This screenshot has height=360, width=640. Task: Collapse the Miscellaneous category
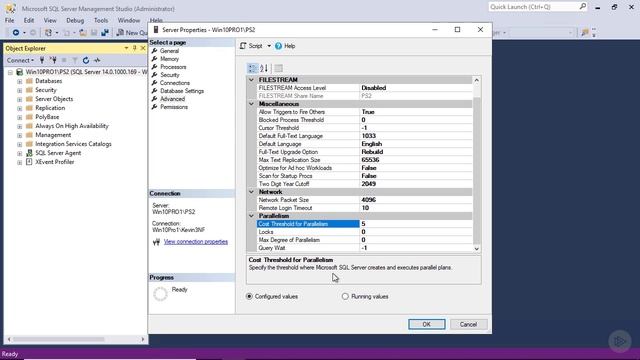point(251,104)
